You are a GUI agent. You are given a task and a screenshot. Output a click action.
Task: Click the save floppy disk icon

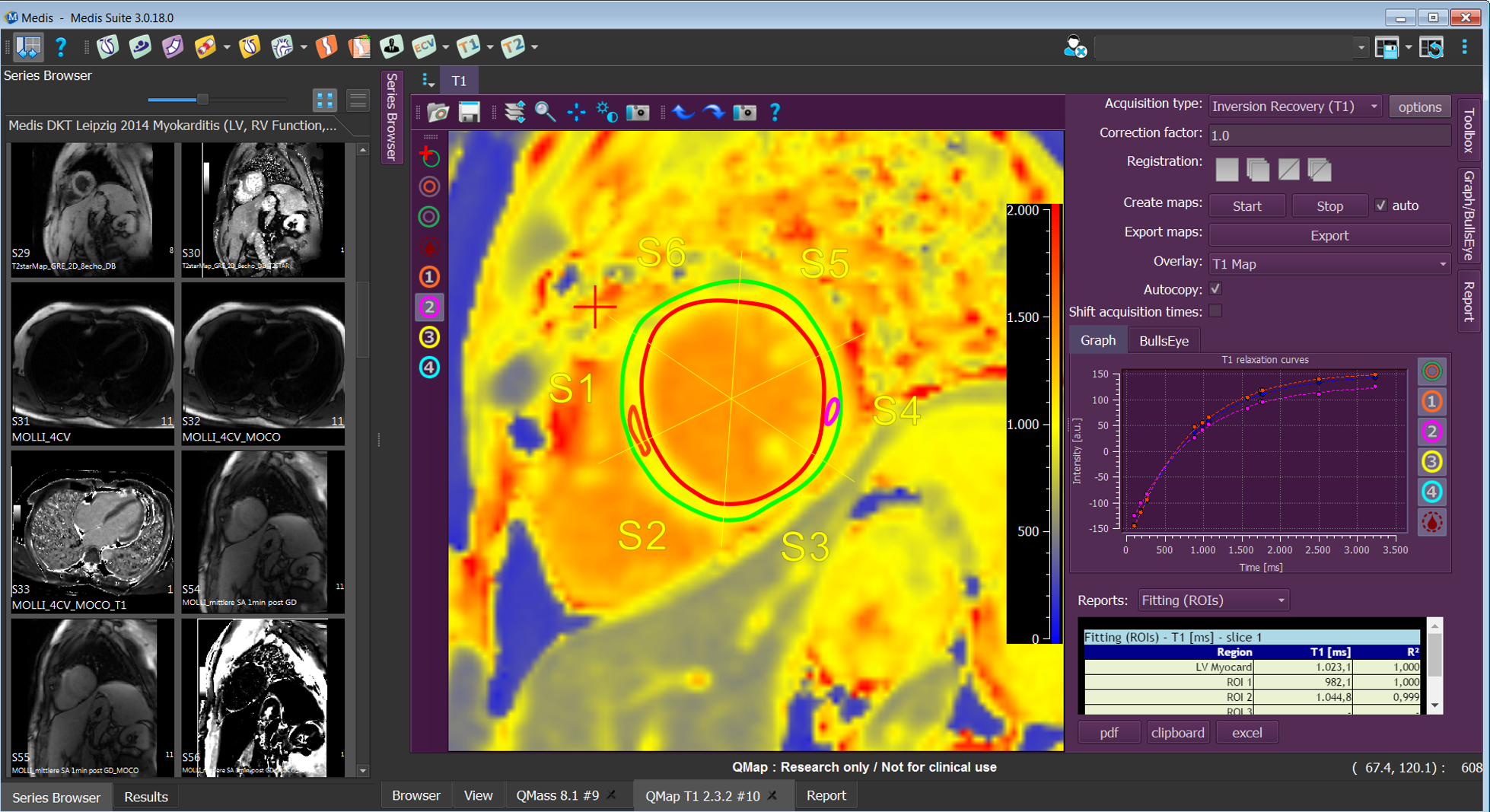[x=470, y=113]
